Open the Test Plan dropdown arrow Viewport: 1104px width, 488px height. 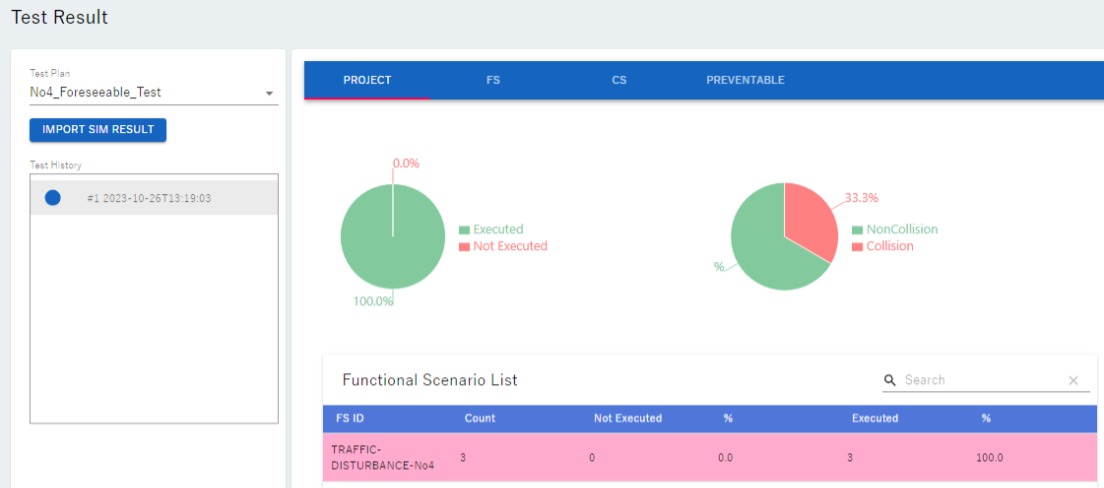[269, 93]
